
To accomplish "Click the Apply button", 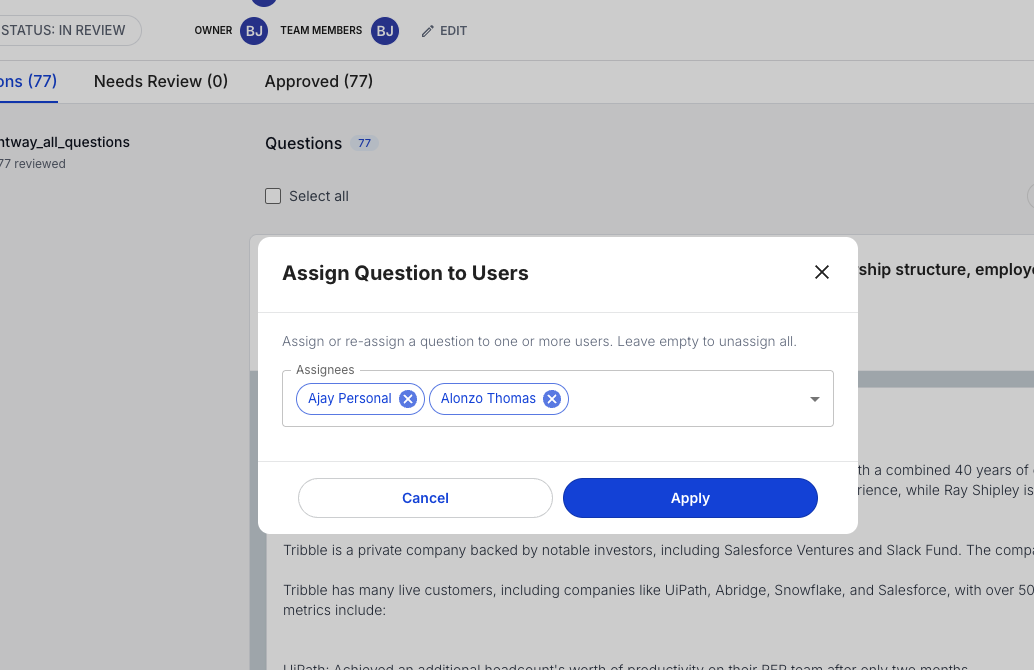I will (690, 498).
